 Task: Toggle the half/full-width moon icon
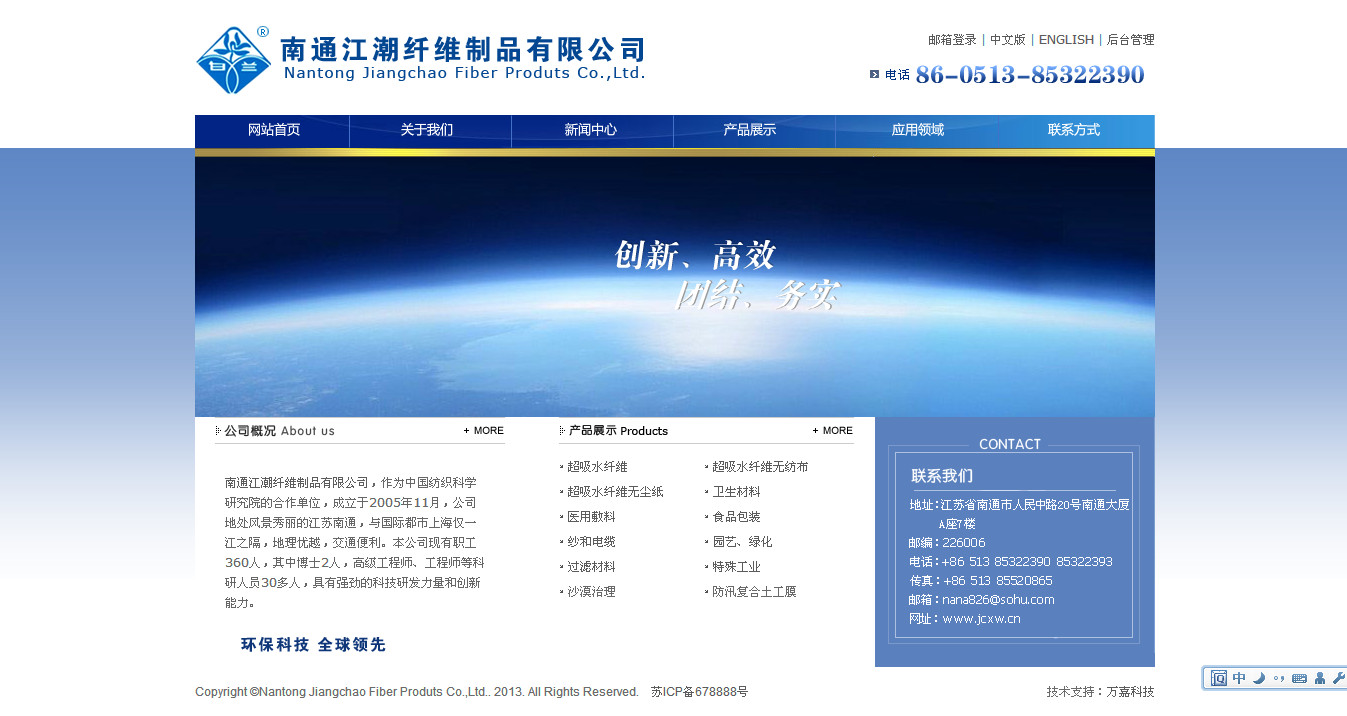tap(1259, 678)
